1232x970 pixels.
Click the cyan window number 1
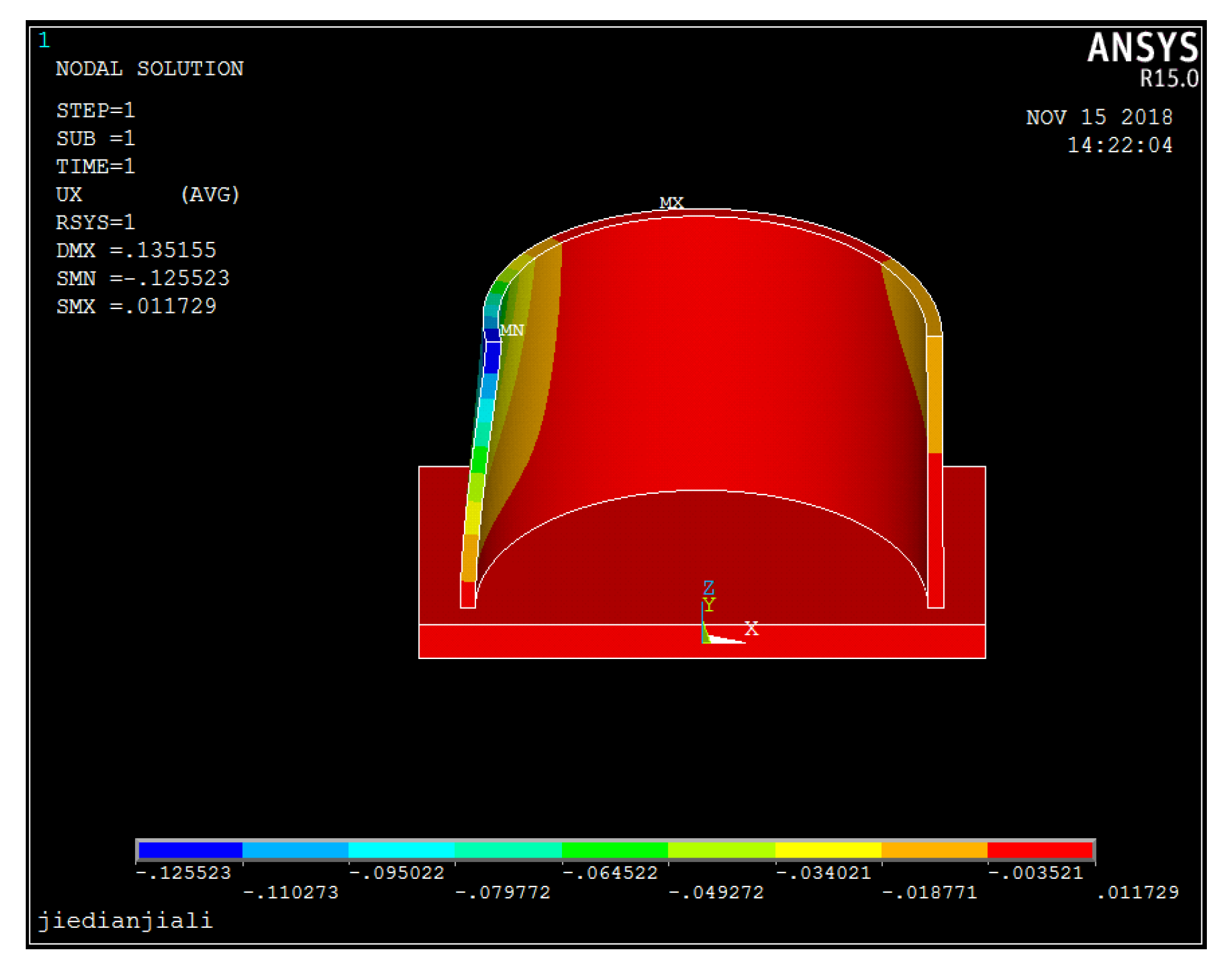pos(44,40)
